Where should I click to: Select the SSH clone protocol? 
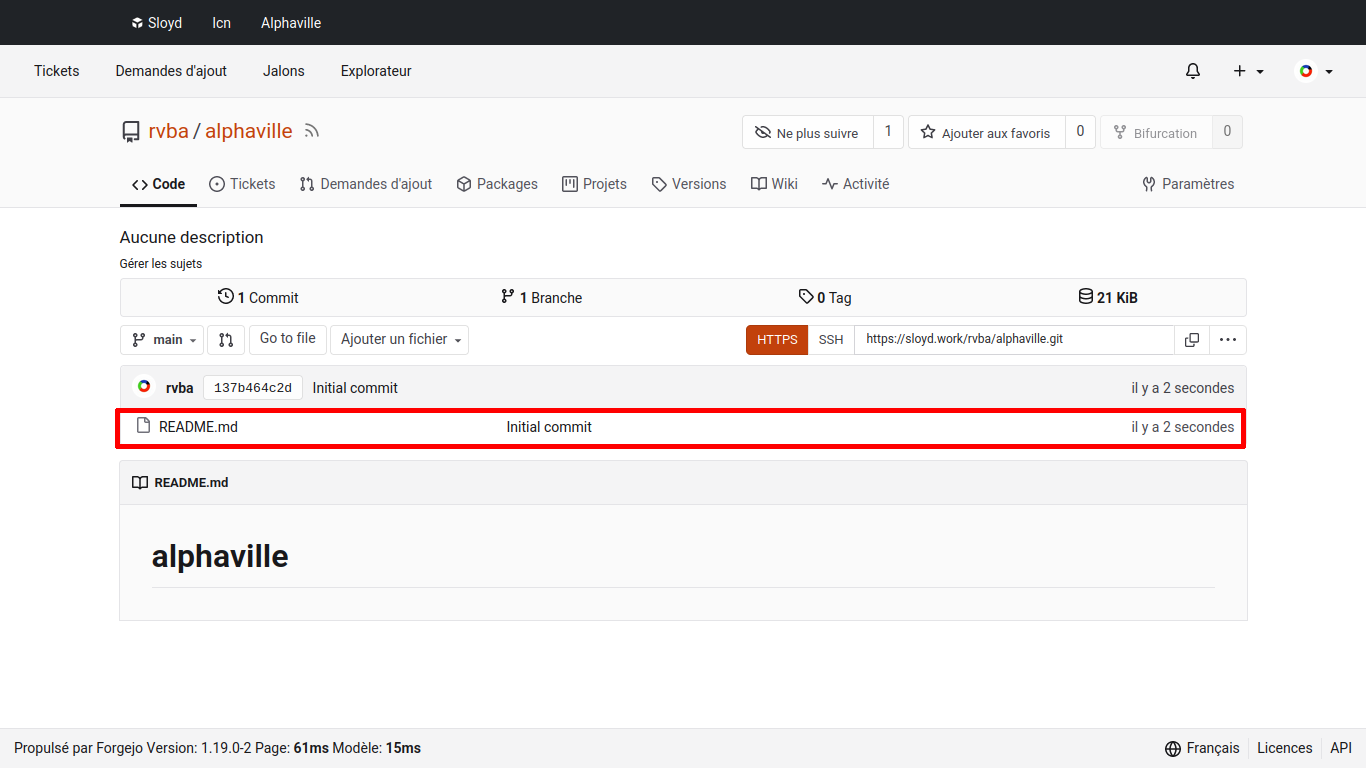pyautogui.click(x=830, y=340)
